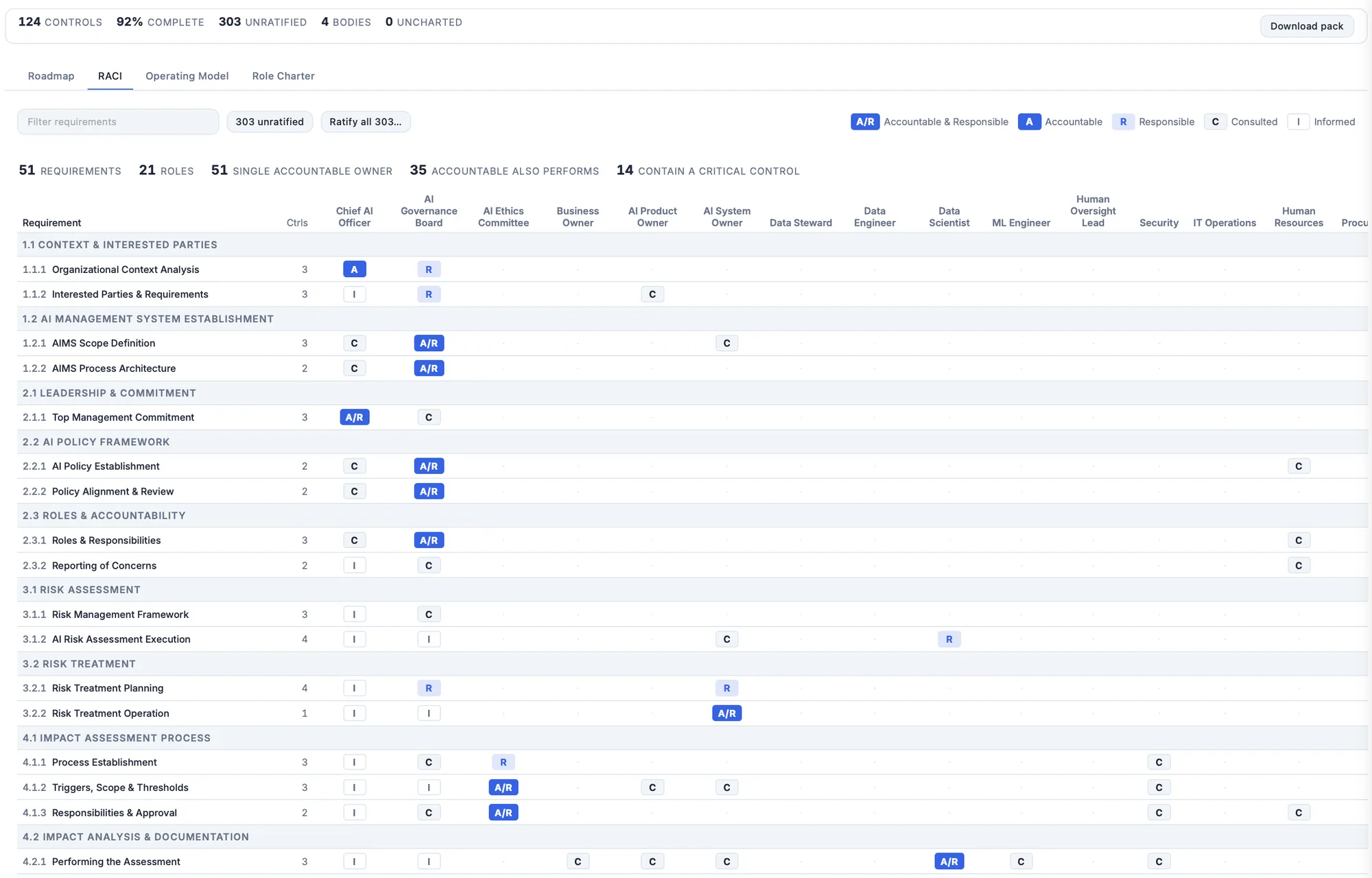Click Chief AI Officer A/R badge for Top Management Commitment
The width and height of the screenshot is (1372, 878).
coord(355,417)
